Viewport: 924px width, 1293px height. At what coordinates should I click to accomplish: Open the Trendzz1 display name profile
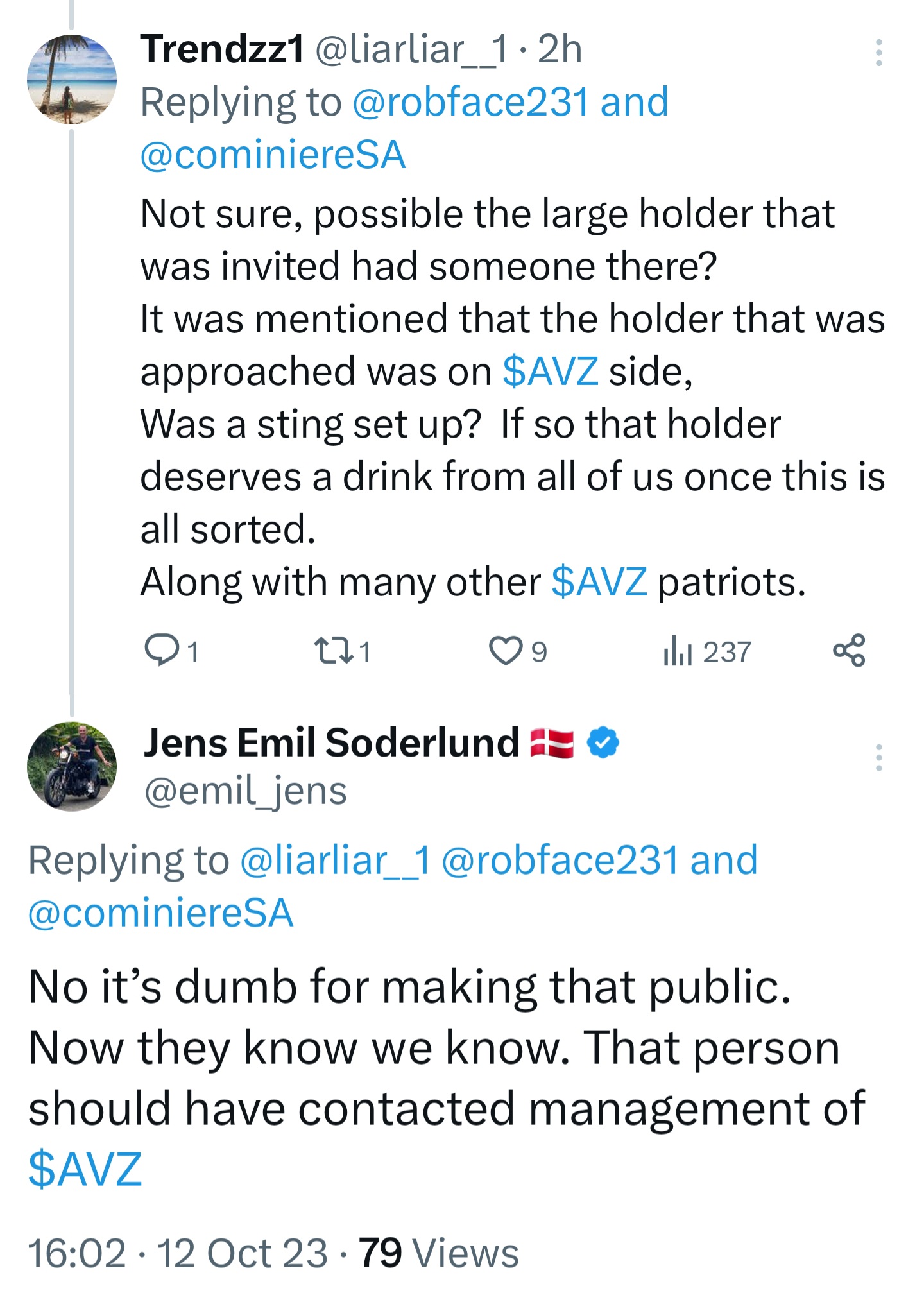click(222, 49)
